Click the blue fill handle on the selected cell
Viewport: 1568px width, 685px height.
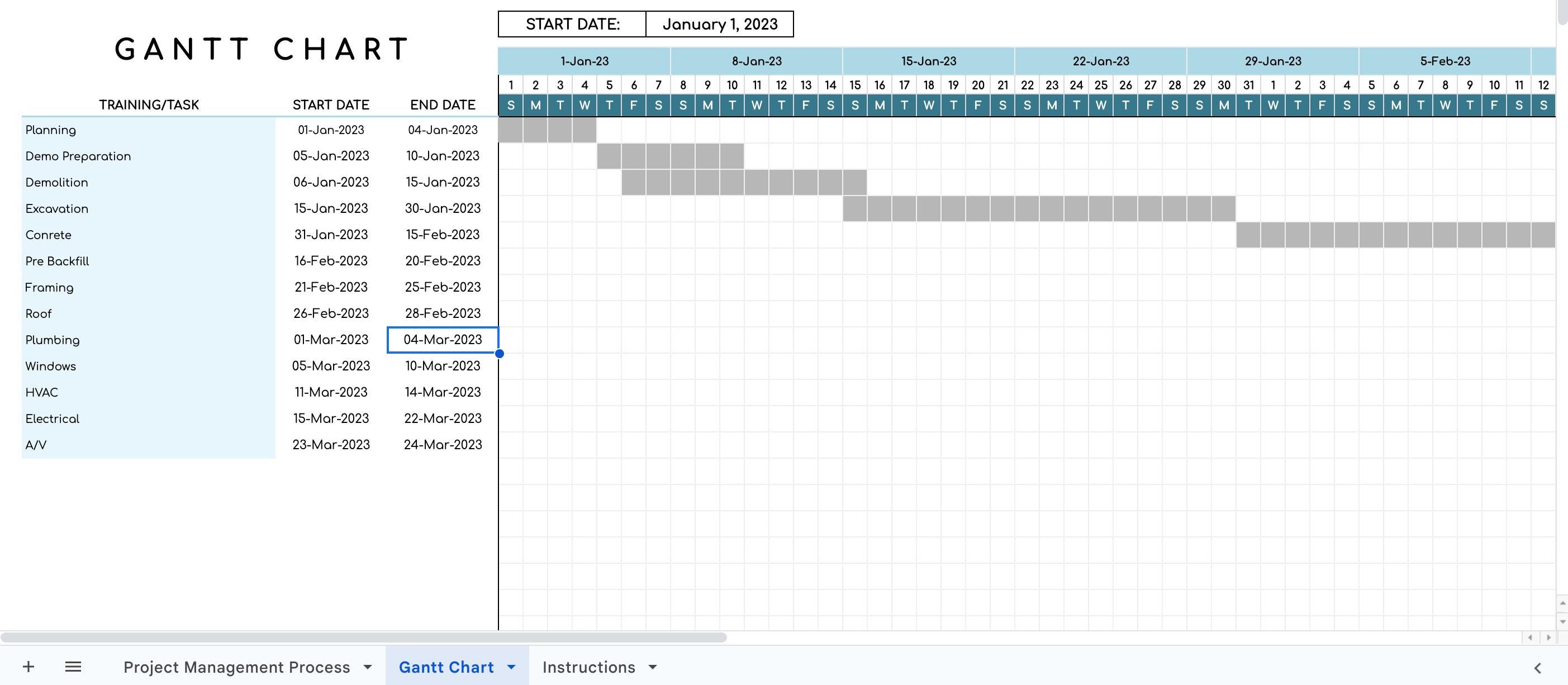(x=499, y=353)
